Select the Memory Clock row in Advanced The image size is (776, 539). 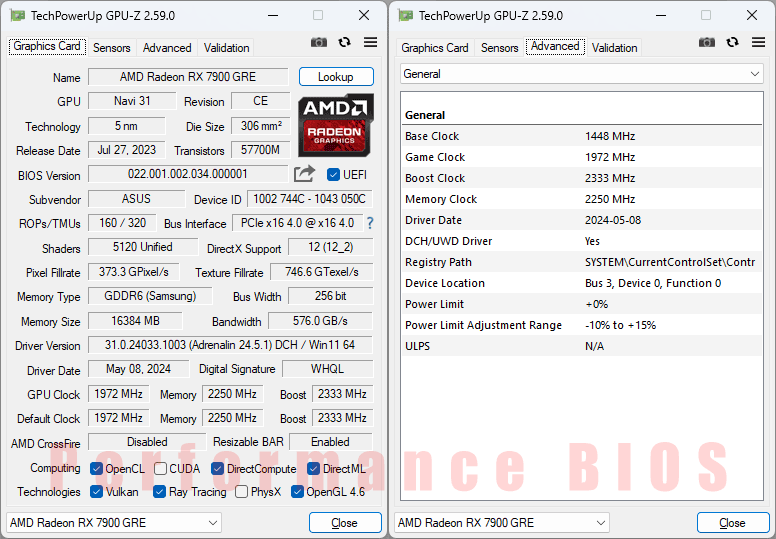tap(582, 199)
